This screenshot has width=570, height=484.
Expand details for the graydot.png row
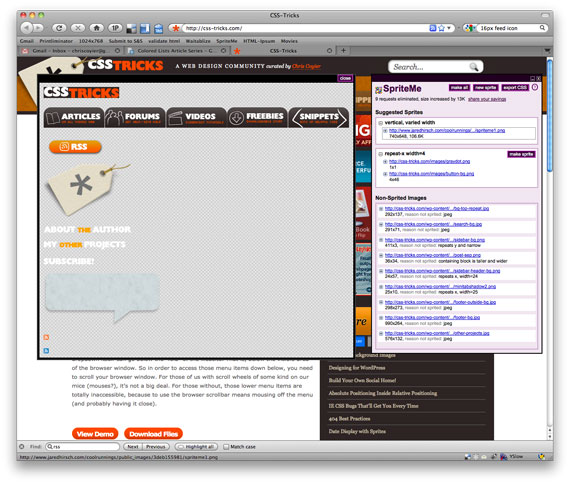(385, 161)
